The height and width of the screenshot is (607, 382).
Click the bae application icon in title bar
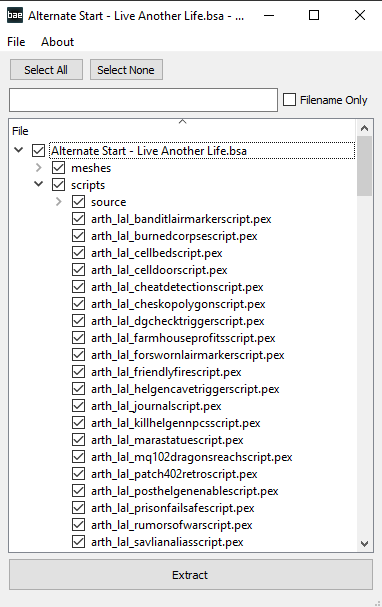[15, 15]
